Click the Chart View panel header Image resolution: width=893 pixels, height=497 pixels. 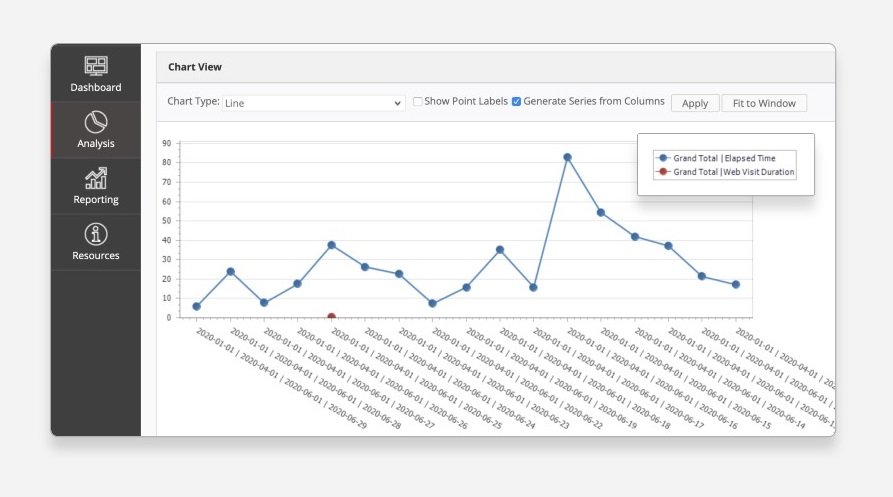195,67
